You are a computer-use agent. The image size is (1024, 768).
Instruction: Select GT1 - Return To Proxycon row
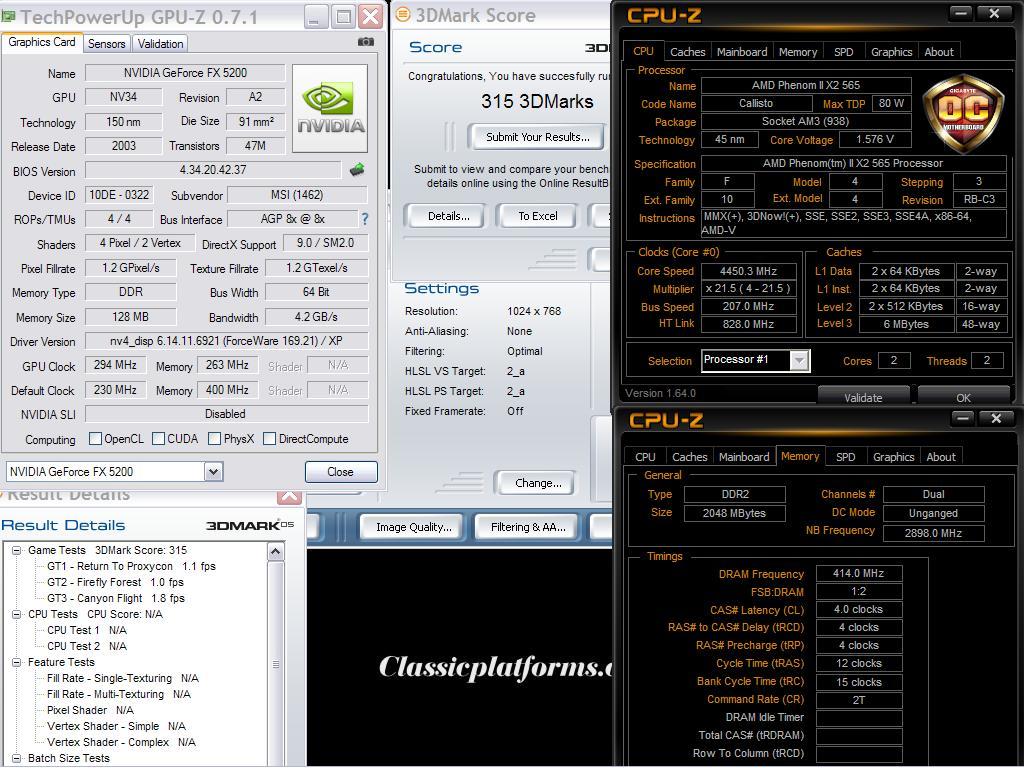click(131, 566)
